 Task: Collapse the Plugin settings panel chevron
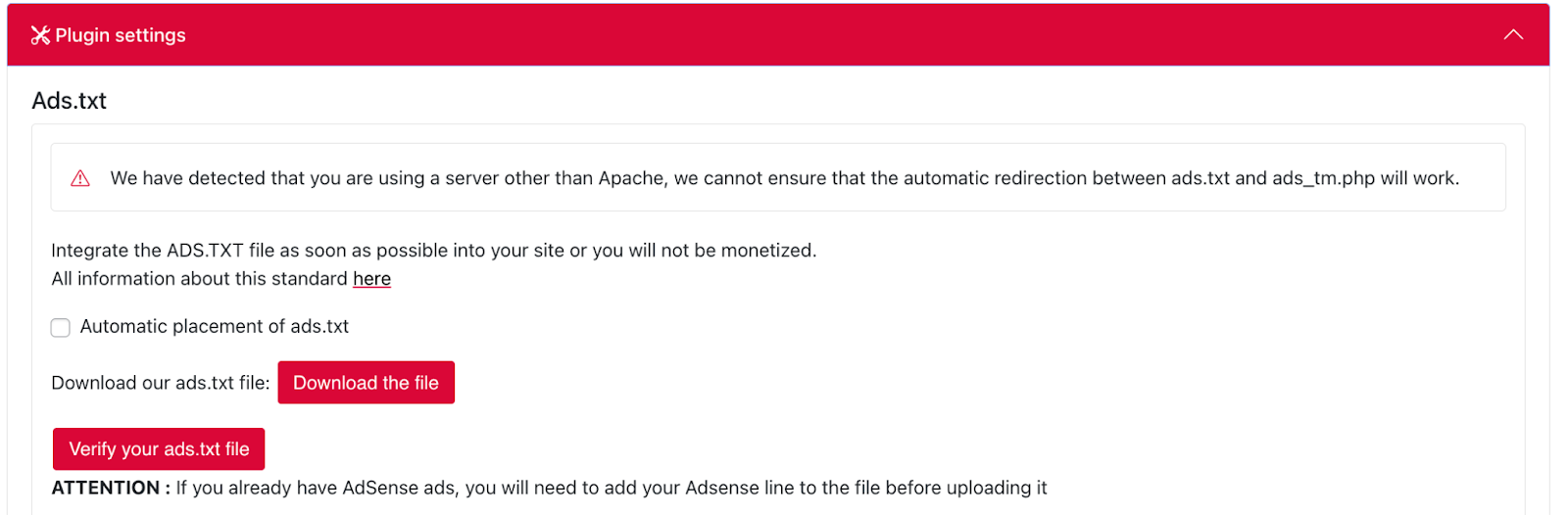[1513, 35]
